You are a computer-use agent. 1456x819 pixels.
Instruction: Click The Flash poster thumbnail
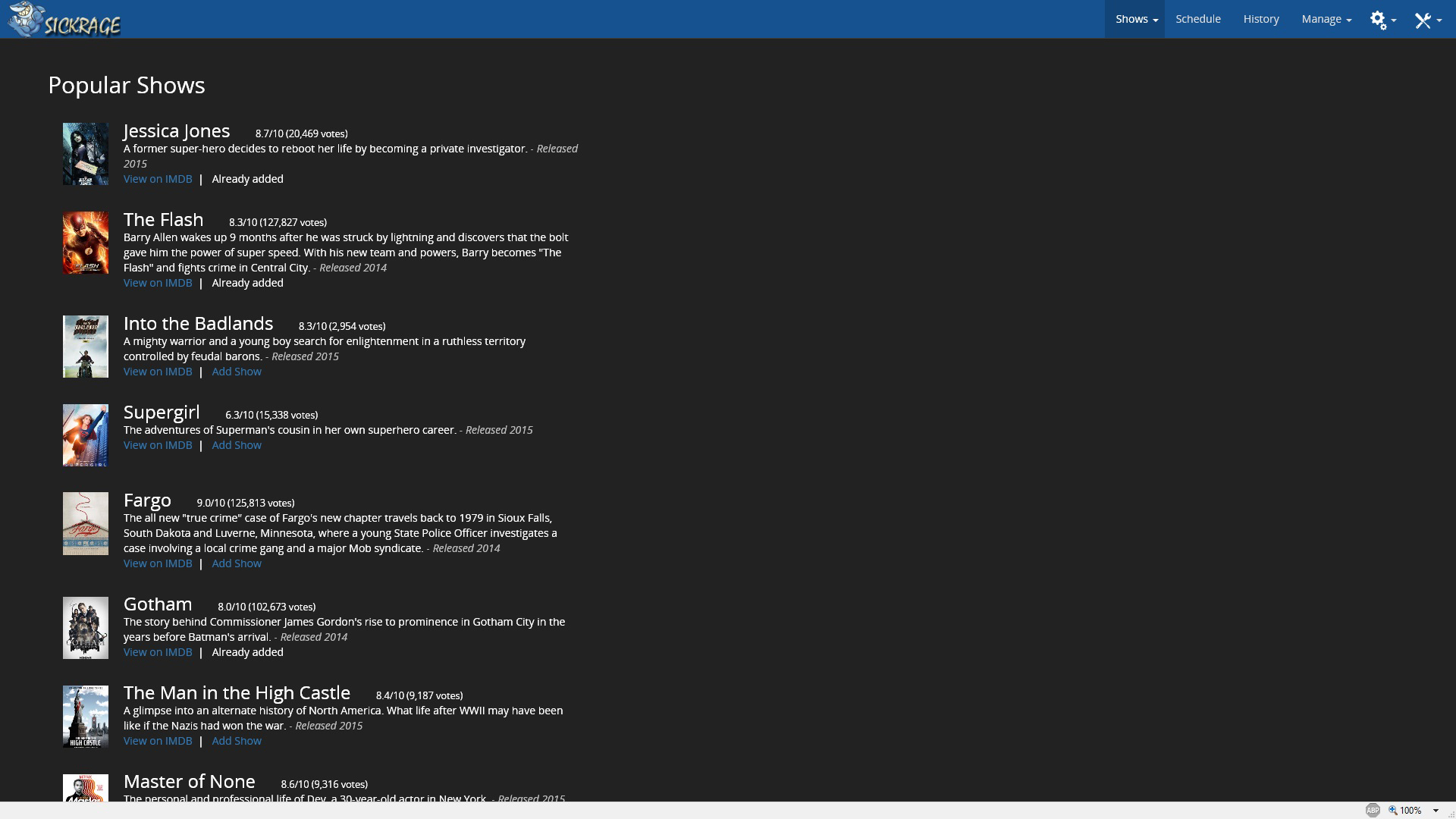pos(86,243)
